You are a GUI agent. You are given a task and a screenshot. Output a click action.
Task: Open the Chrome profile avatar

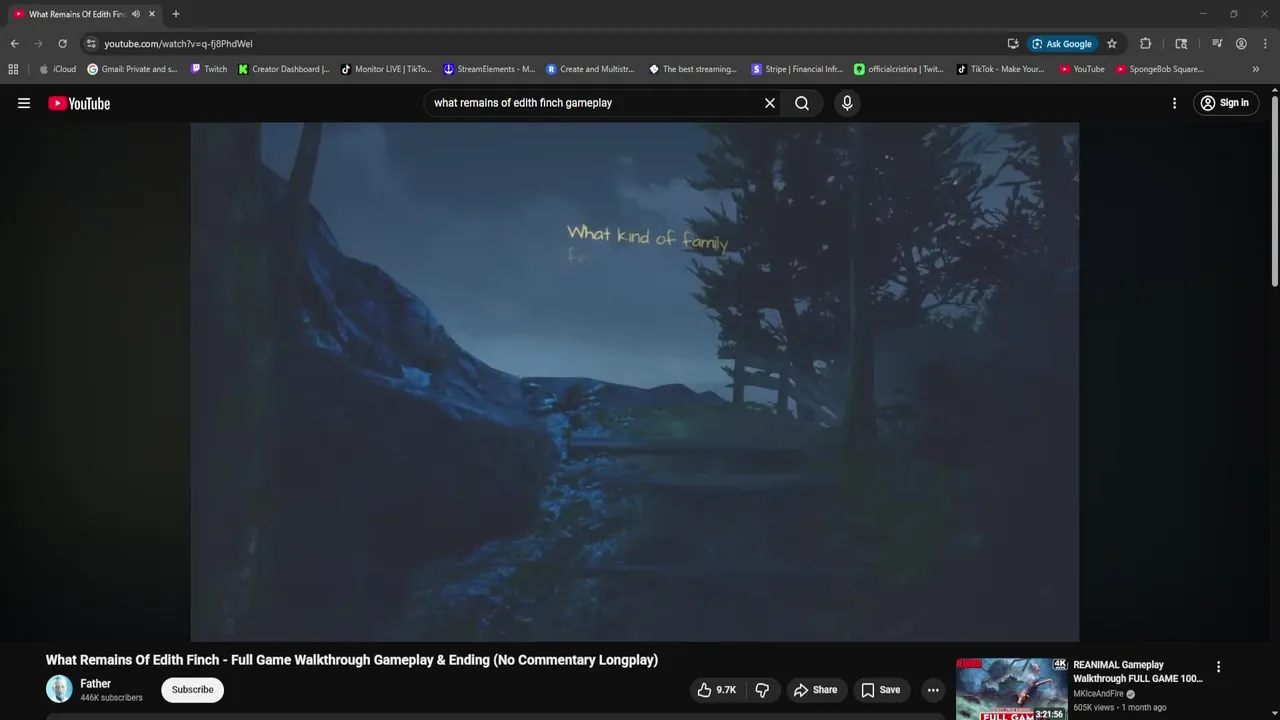click(1241, 44)
